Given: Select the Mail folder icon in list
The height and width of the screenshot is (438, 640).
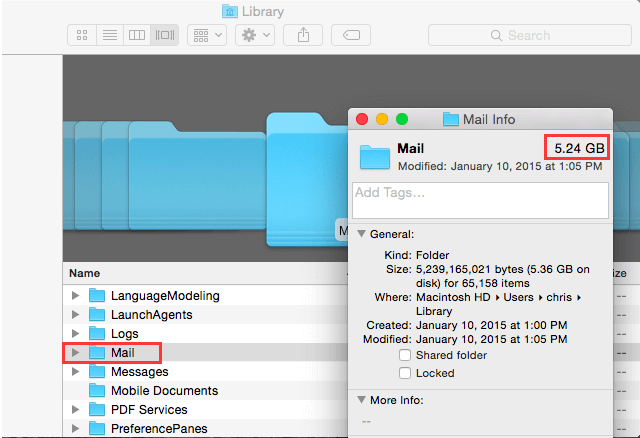Looking at the screenshot, I should click(97, 352).
